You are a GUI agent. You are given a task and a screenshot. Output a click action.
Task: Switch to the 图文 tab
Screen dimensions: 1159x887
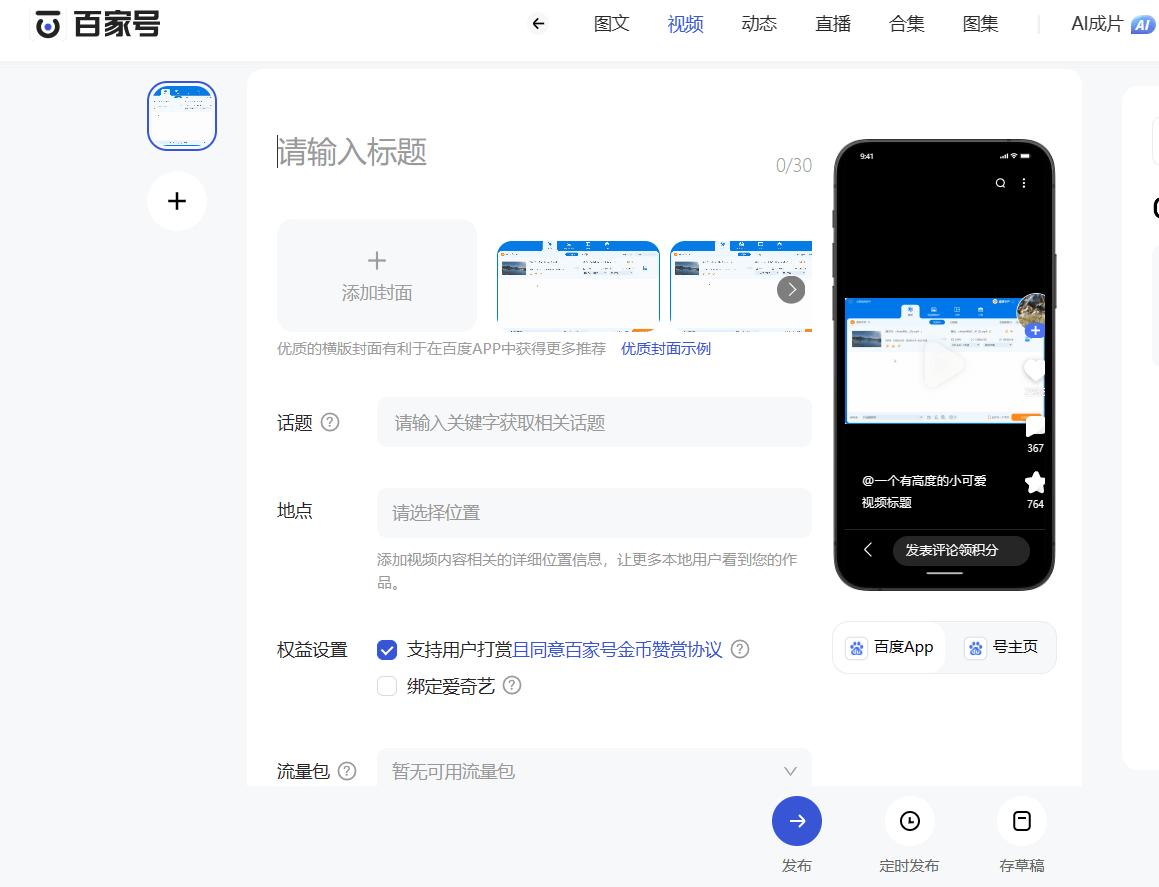[611, 23]
